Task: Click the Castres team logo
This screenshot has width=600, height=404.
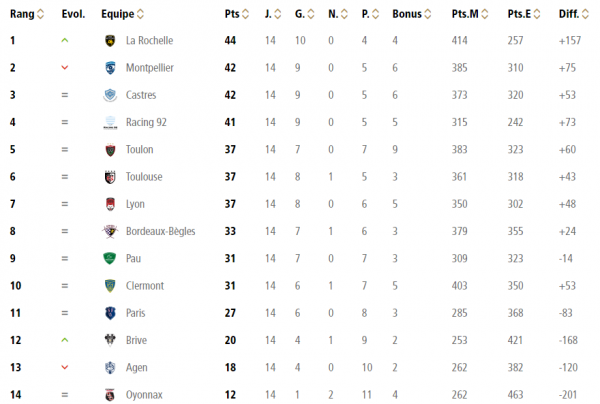Action: point(110,95)
